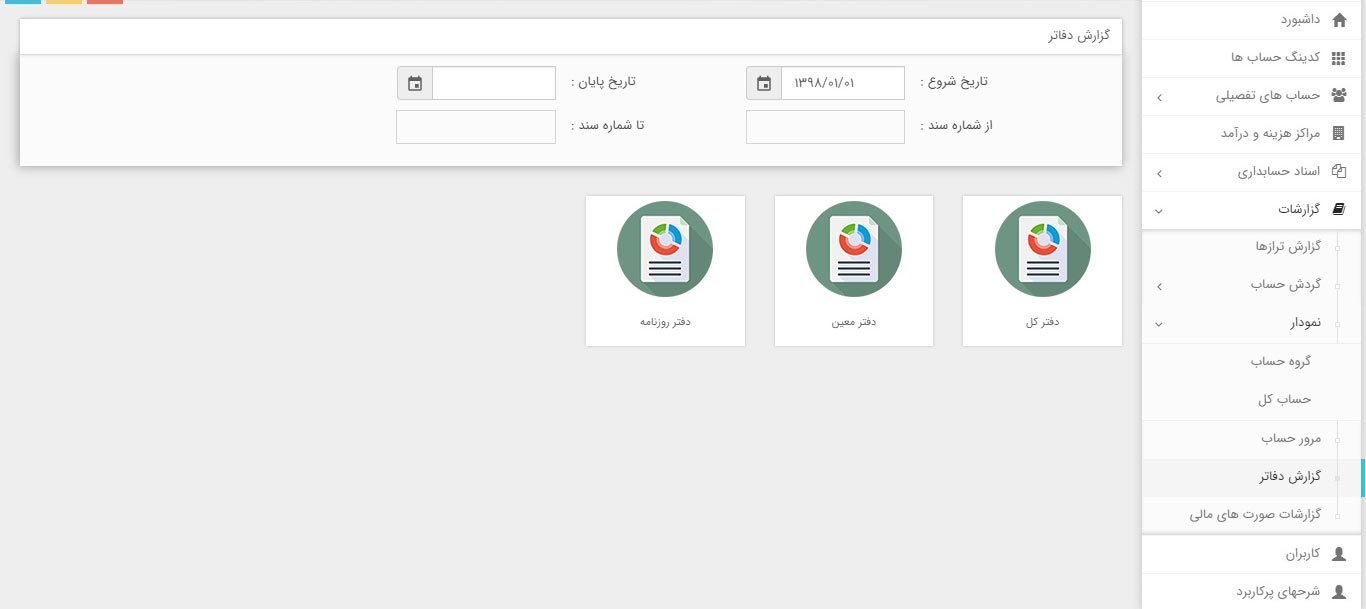Expand the اسناد حسابداری submenu arrow
The width and height of the screenshot is (1366, 609).
[x=1159, y=173]
